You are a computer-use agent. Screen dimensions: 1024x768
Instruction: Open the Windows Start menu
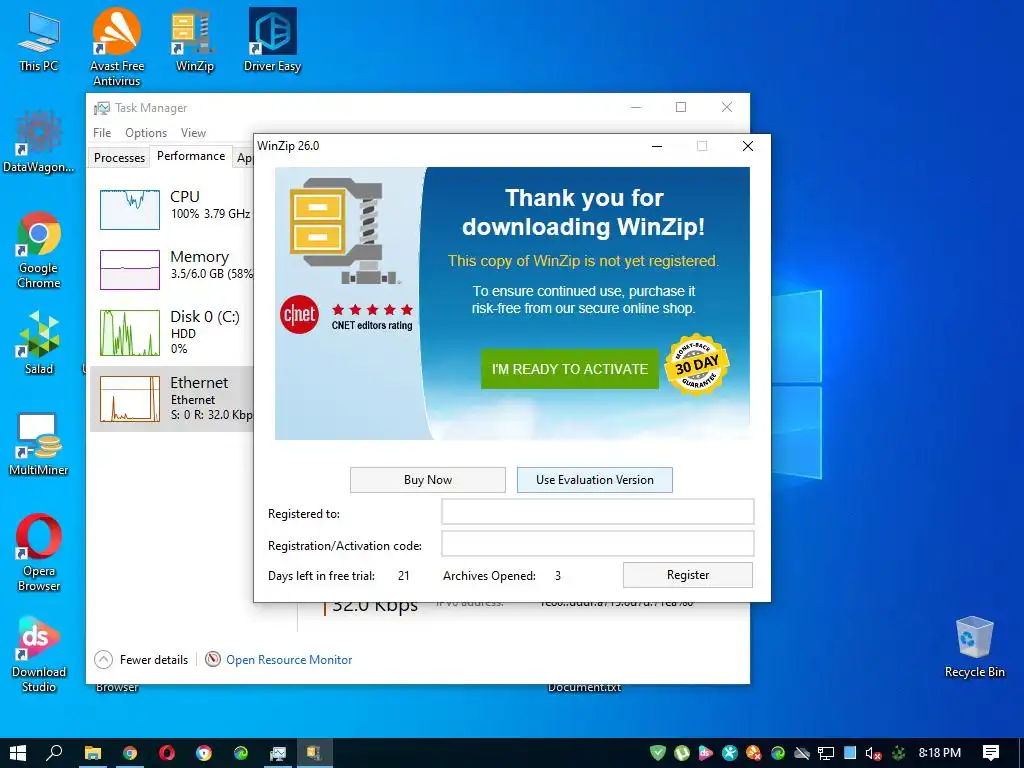18,753
